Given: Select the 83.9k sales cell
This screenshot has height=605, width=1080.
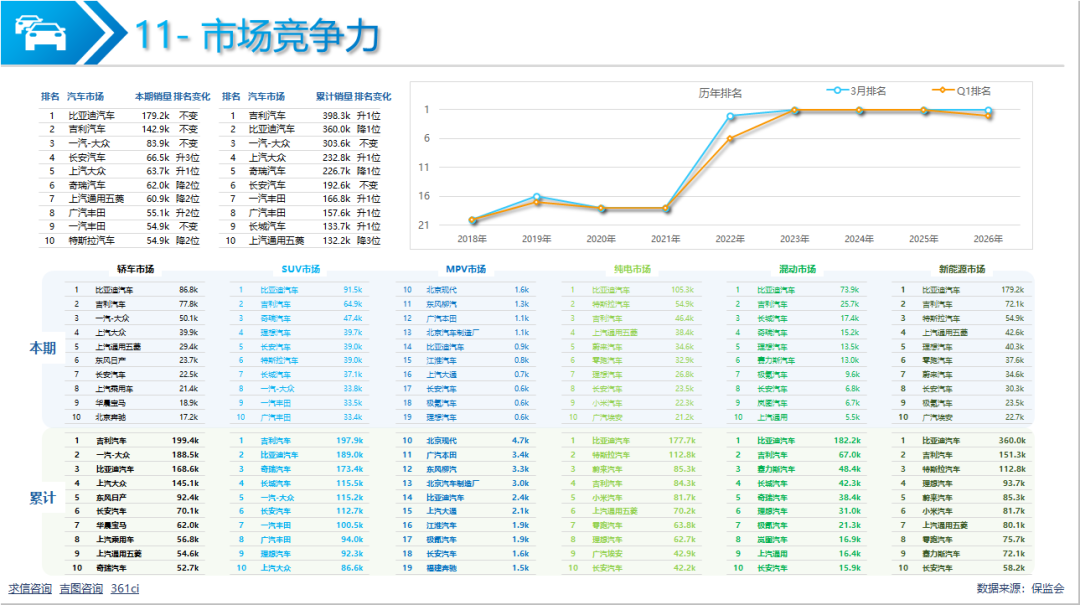Looking at the screenshot, I should (x=158, y=143).
